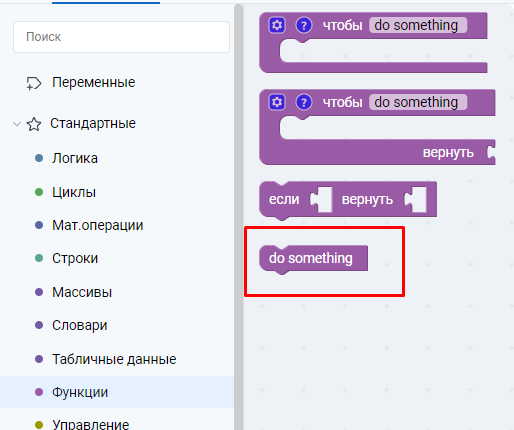This screenshot has width=514, height=430.
Task: Click gear icon on чтобы block with вернуть
Action: [277, 102]
